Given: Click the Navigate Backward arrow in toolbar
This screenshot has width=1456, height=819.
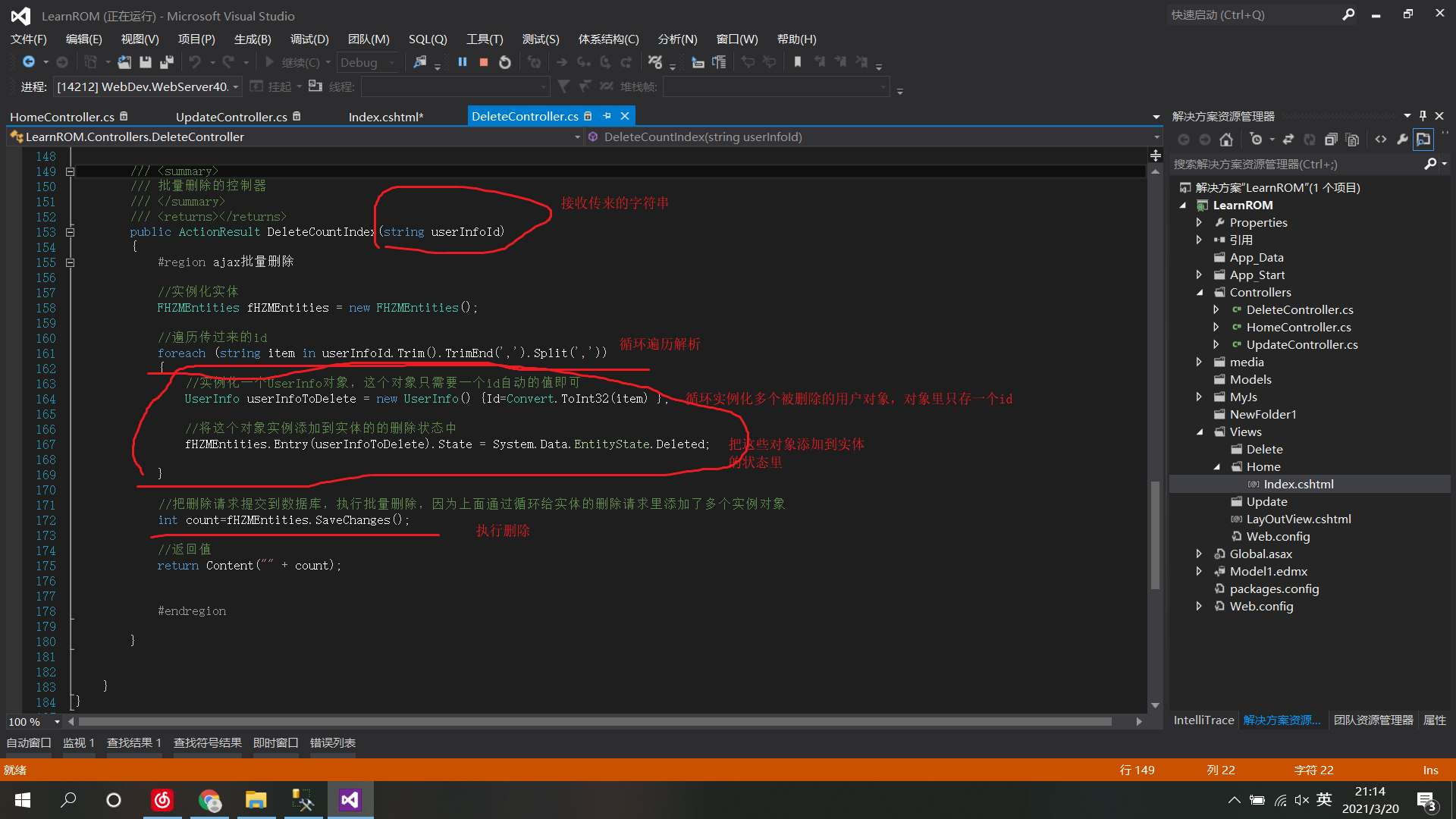Looking at the screenshot, I should [29, 62].
